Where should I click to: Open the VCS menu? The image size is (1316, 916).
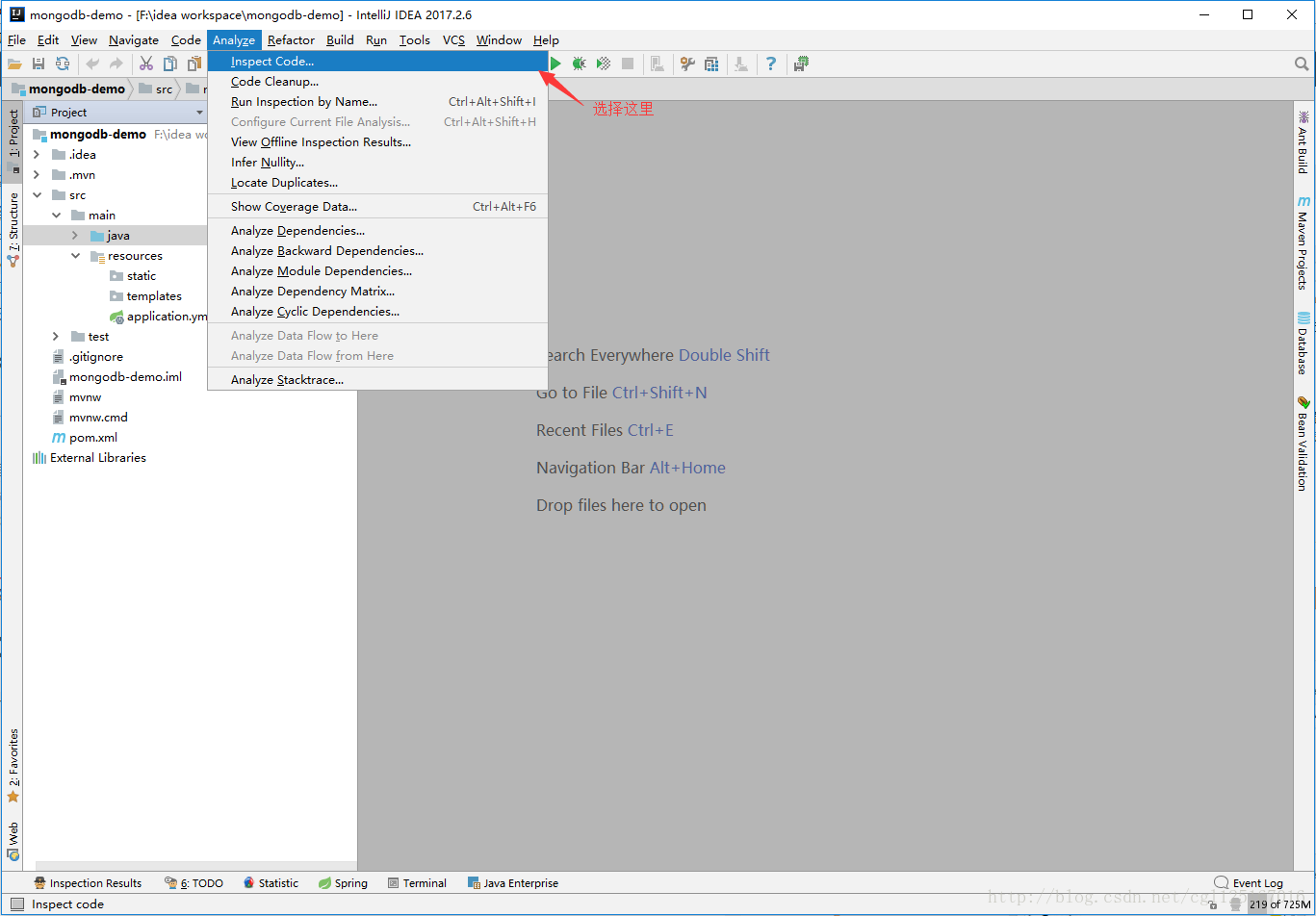(x=453, y=39)
